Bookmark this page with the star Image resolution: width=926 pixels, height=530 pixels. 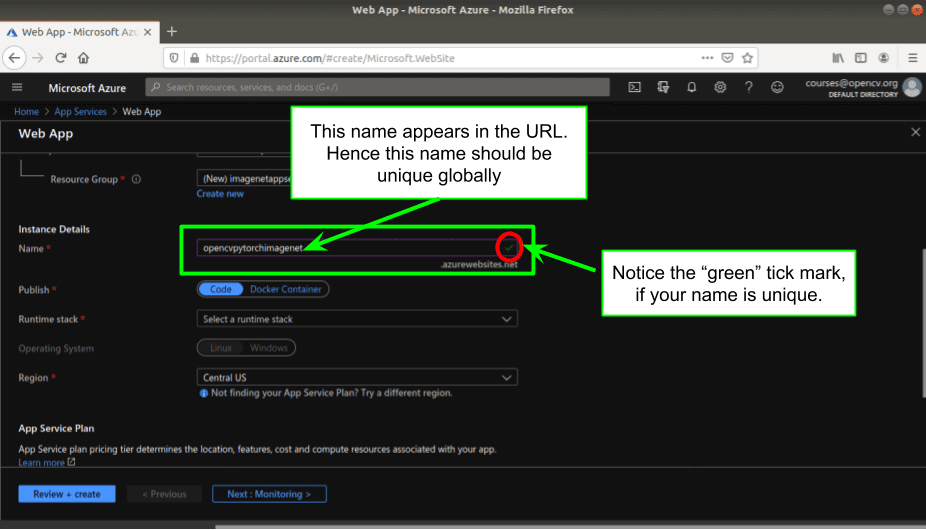coord(747,58)
